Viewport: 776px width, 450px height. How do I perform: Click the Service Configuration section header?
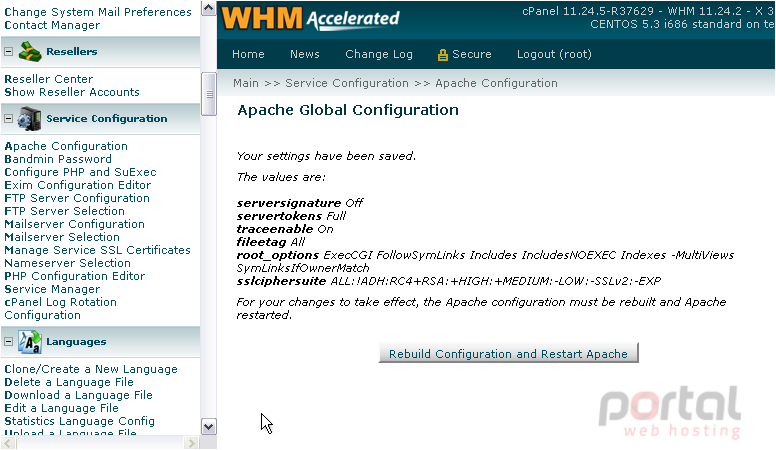click(100, 119)
